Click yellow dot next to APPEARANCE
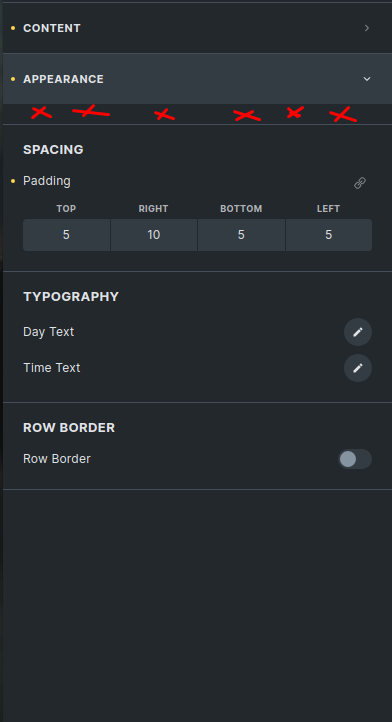The width and height of the screenshot is (392, 722). 13,79
